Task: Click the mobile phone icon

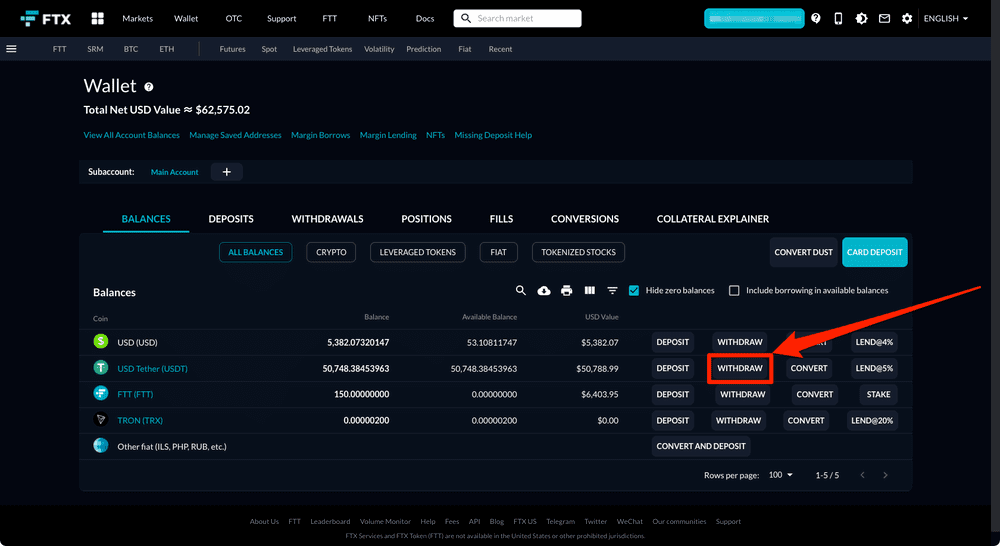Action: 838,18
